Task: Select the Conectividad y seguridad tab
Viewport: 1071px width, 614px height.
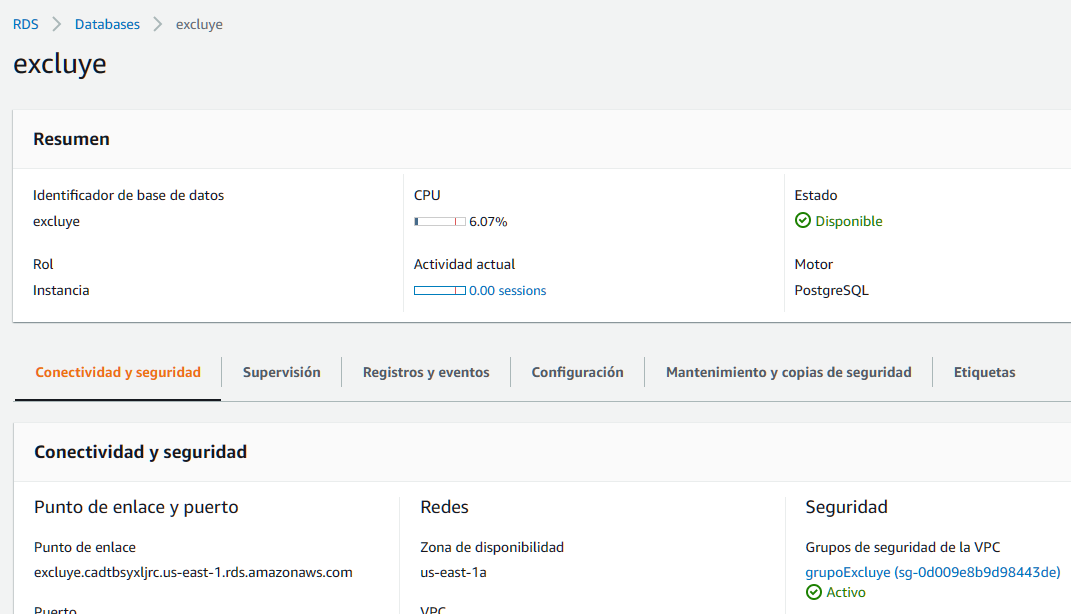Action: click(117, 371)
